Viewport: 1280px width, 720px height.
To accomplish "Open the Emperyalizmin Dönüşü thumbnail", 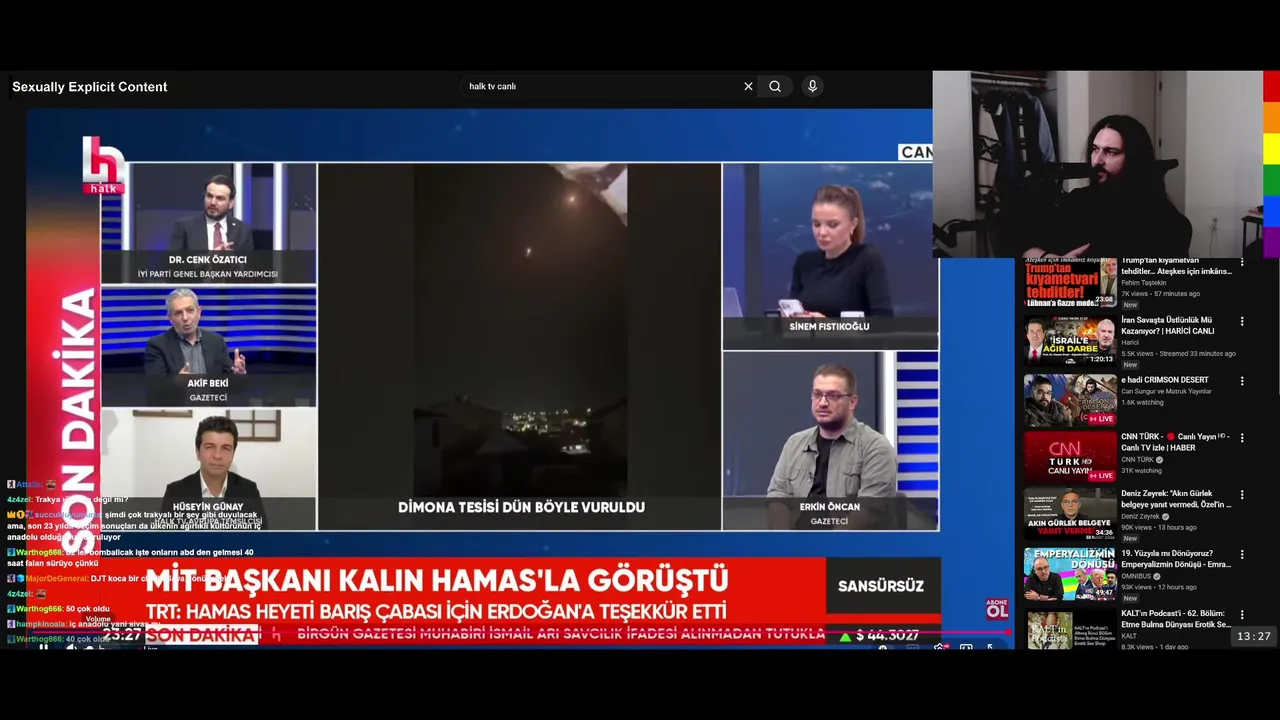I will (1069, 574).
